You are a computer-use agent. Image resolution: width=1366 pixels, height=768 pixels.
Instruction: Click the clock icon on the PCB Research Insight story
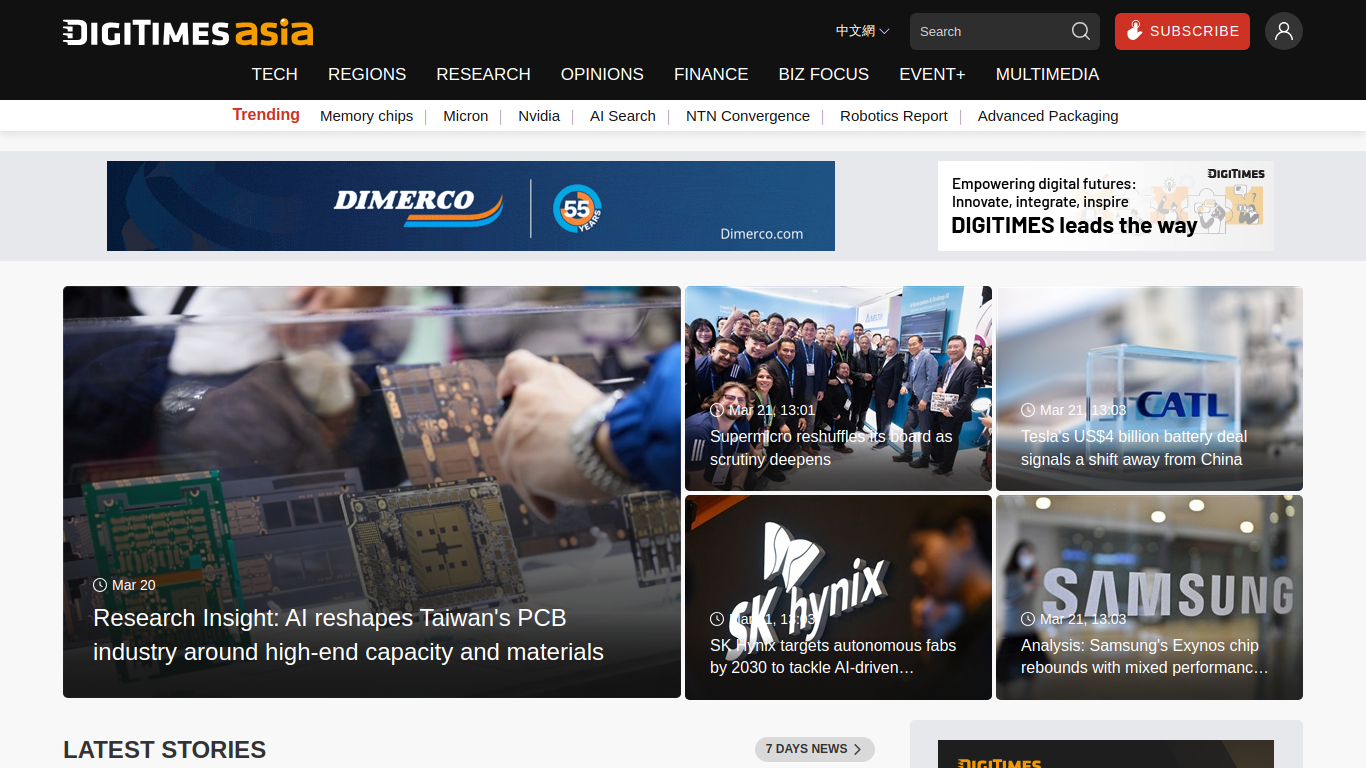100,585
